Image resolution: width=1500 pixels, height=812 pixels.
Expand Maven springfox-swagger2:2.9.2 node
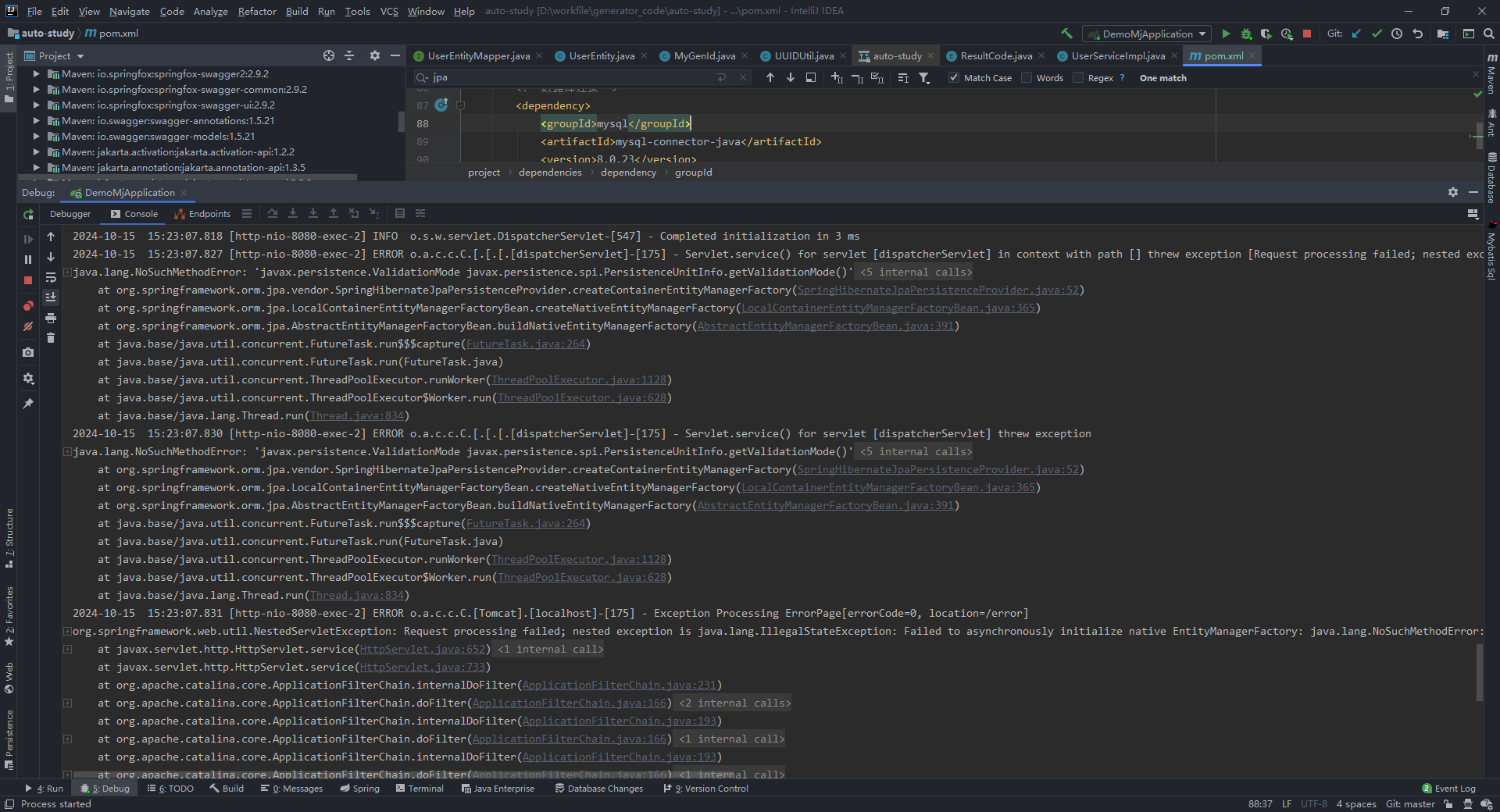click(x=36, y=74)
